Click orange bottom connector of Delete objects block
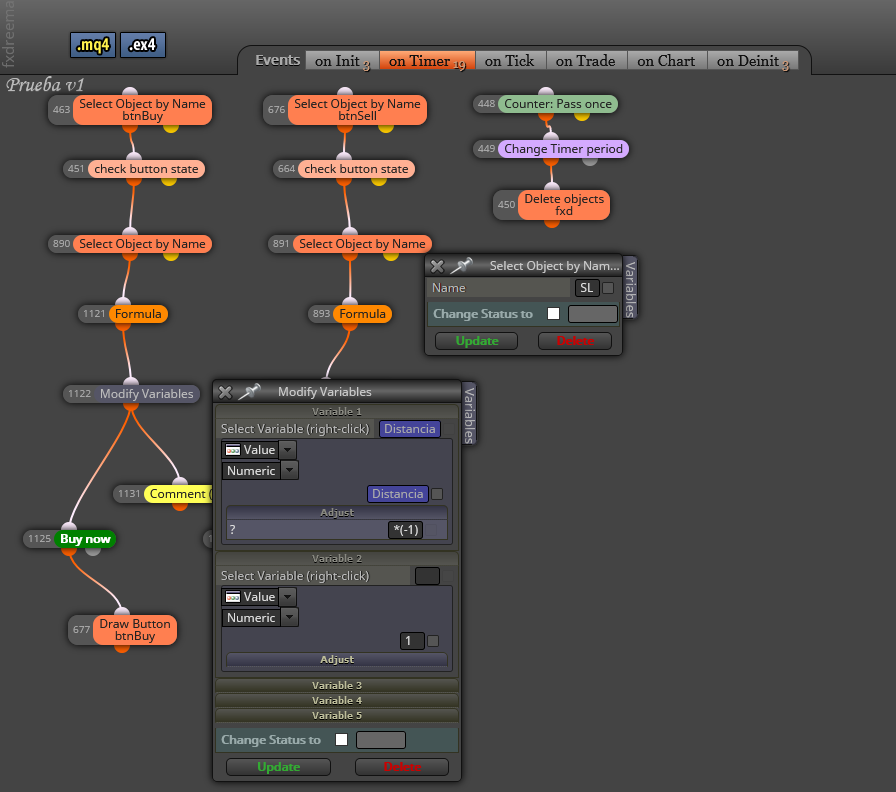 (x=551, y=222)
